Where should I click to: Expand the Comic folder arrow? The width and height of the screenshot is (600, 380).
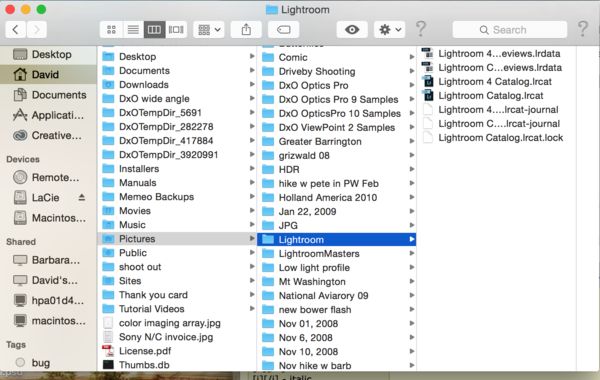coord(412,57)
